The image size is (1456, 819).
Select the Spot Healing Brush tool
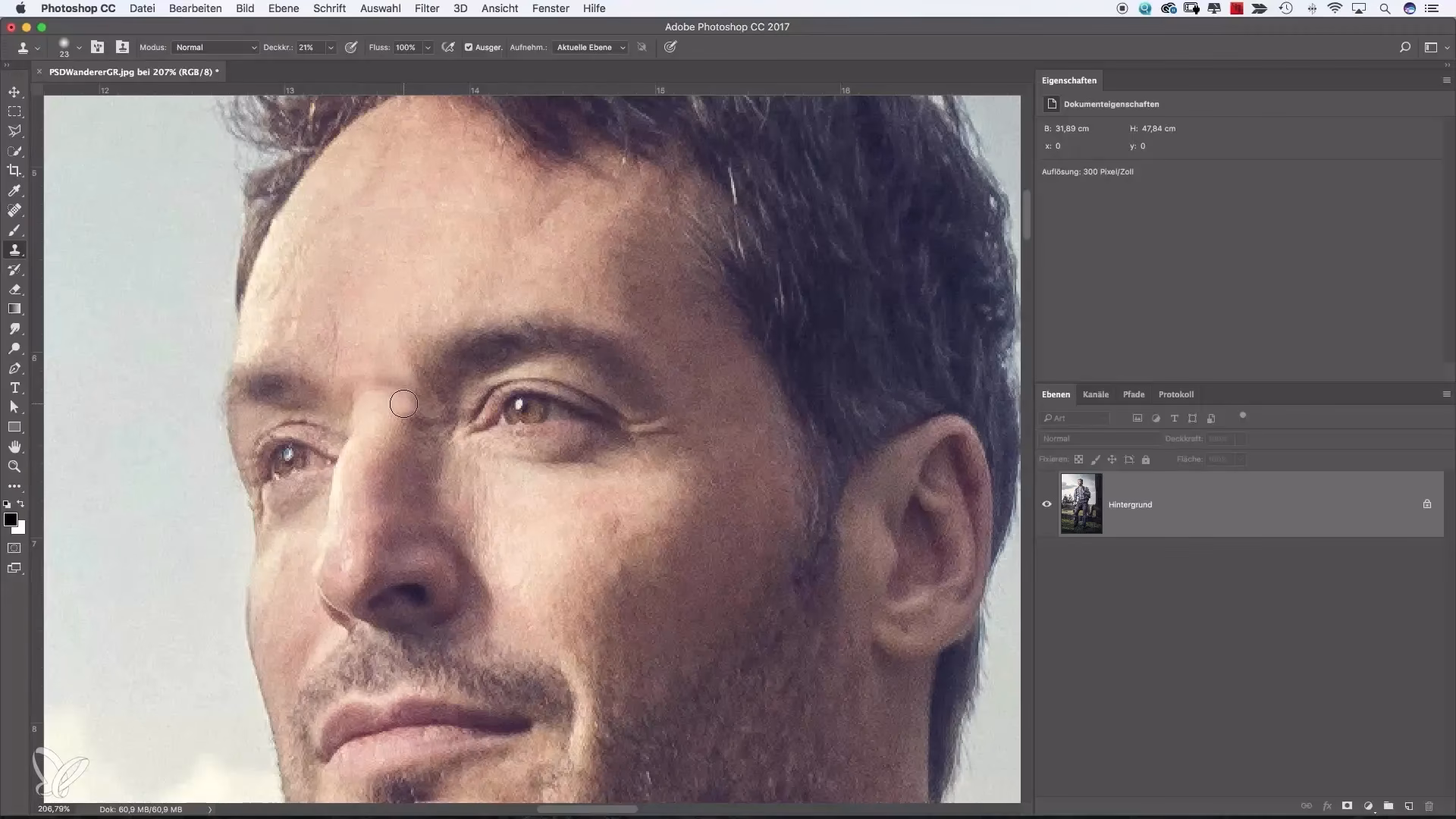point(15,210)
